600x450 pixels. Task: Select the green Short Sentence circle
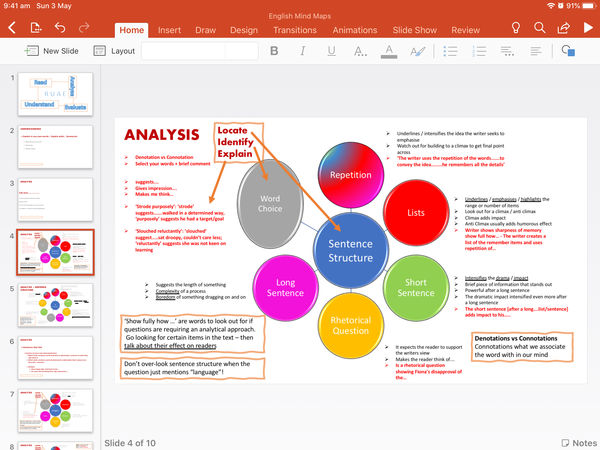click(x=416, y=288)
